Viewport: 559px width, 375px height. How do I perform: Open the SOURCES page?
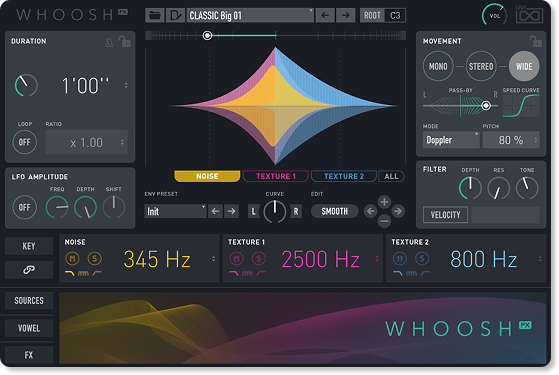coord(29,300)
